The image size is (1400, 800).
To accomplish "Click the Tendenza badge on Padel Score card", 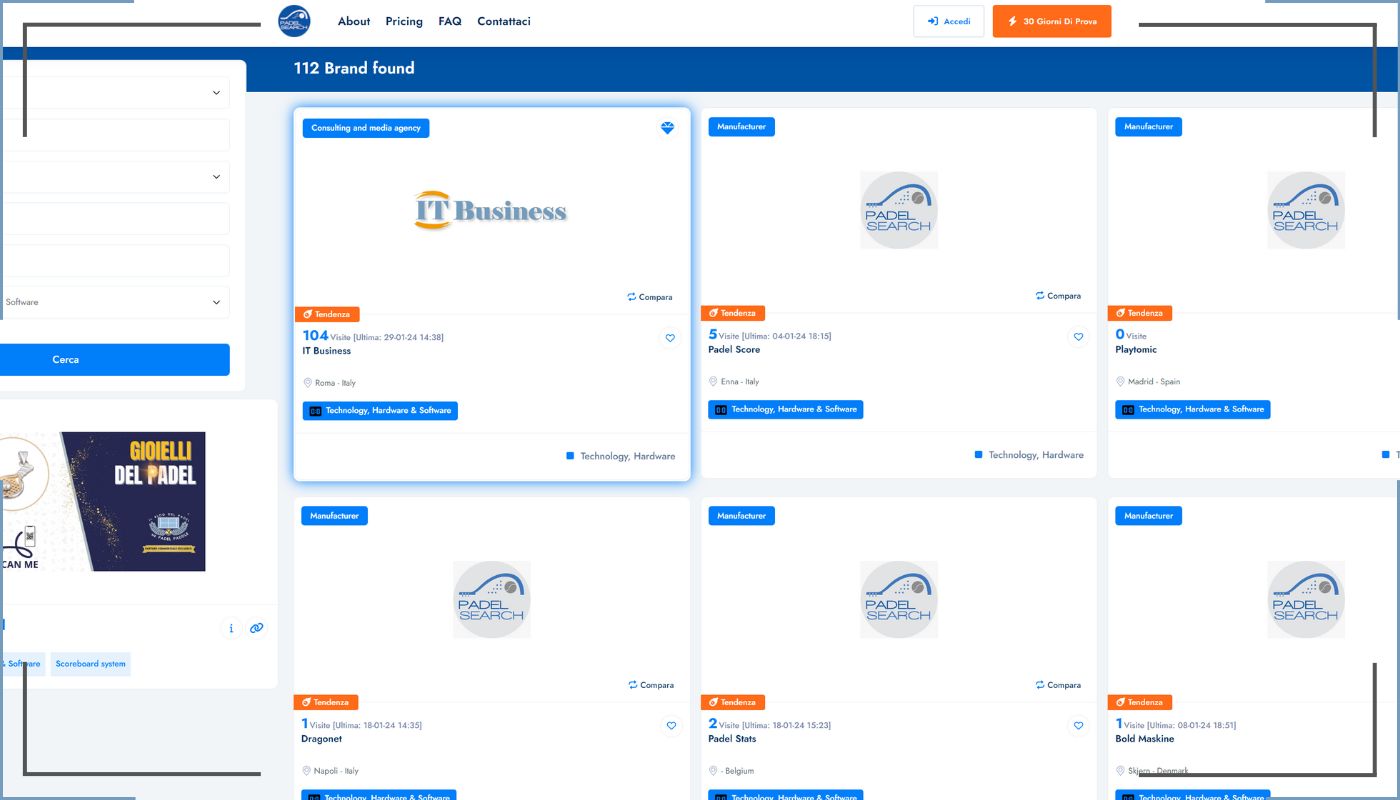I will coord(733,313).
